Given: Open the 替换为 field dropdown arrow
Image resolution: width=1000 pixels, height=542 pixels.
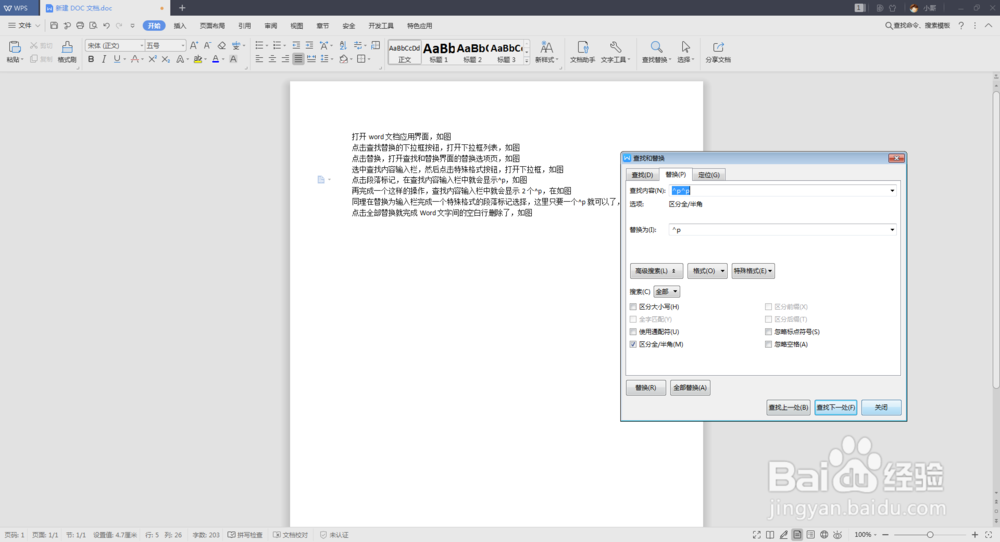Looking at the screenshot, I should pyautogui.click(x=892, y=230).
